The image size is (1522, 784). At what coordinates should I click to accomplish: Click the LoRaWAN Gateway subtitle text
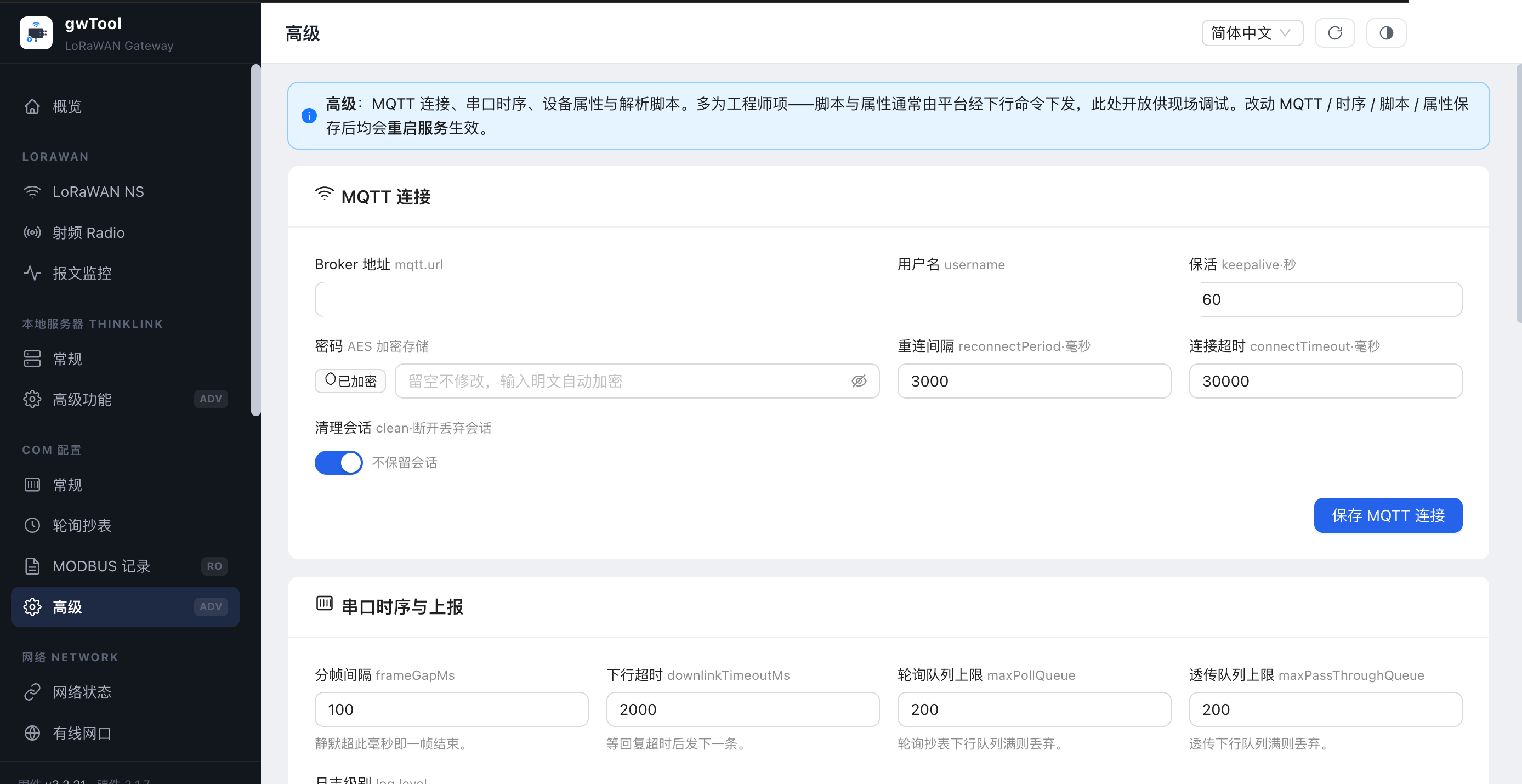point(119,46)
